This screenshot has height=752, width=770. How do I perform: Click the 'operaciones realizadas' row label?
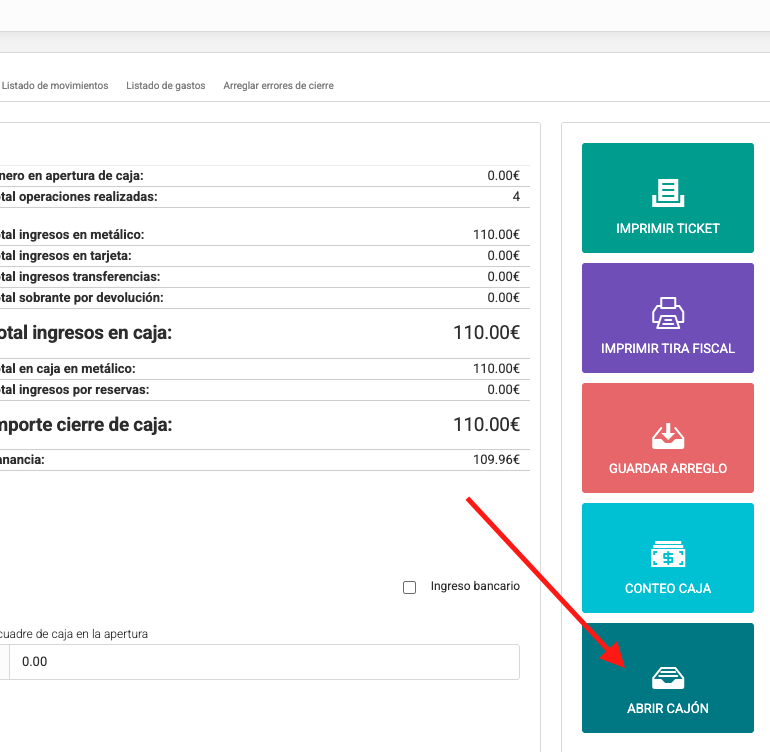[x=79, y=197]
